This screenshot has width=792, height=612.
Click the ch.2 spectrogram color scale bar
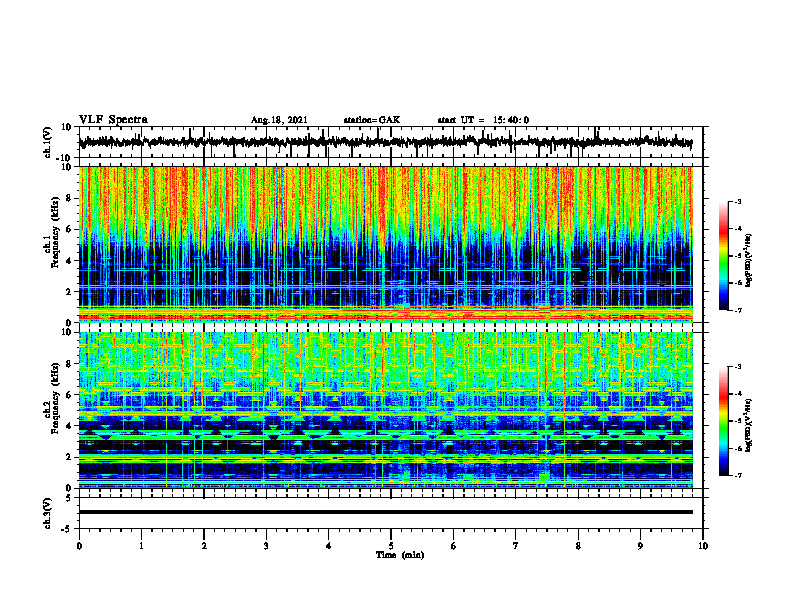tap(724, 421)
